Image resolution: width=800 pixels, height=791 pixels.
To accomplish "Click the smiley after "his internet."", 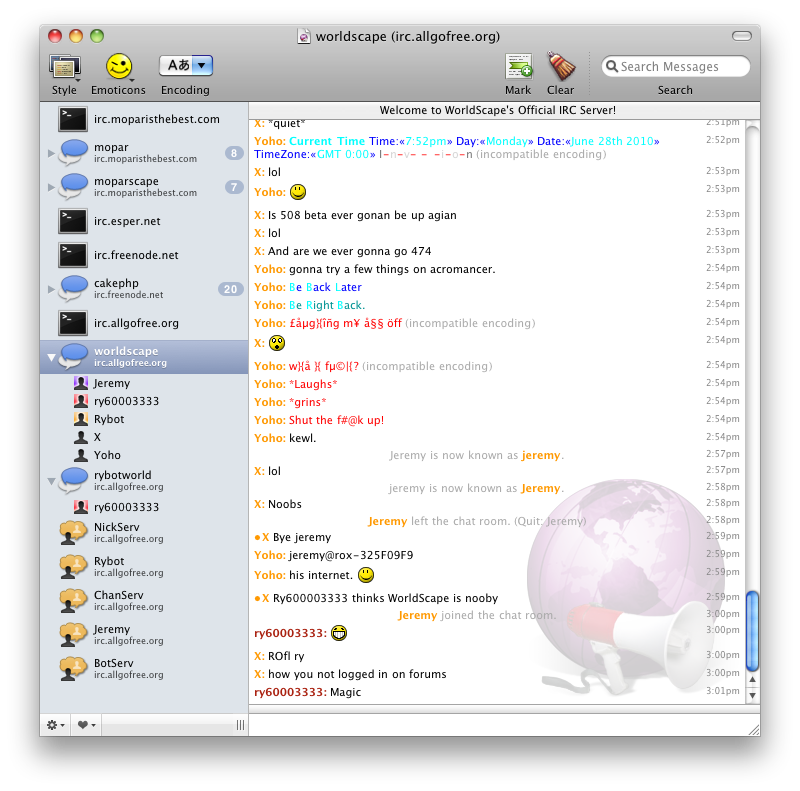I will (x=366, y=575).
